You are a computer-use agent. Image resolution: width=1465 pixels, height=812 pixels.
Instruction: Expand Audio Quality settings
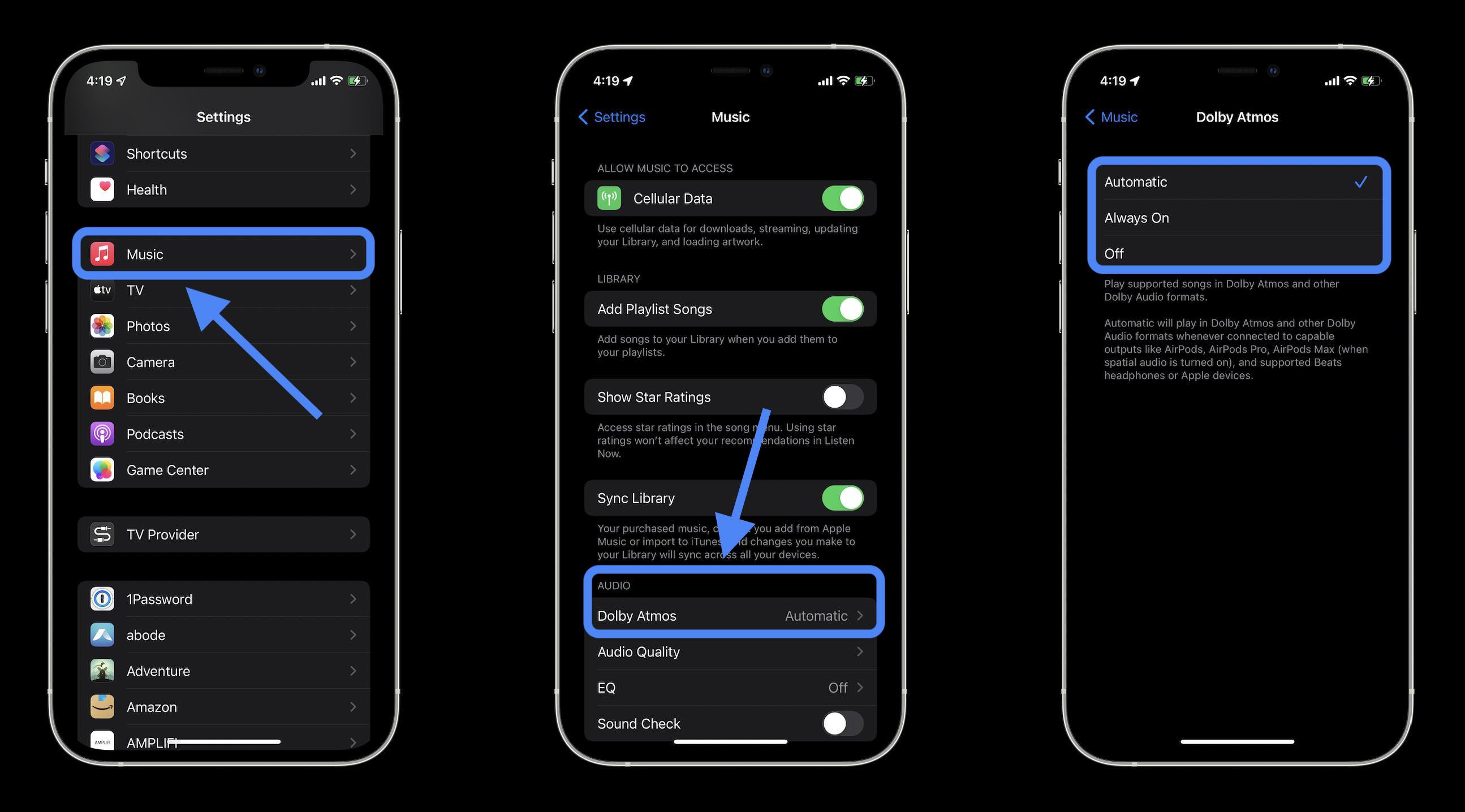(x=730, y=651)
